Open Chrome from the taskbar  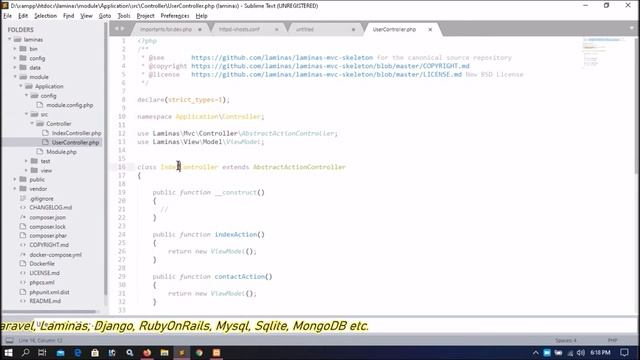[199, 353]
